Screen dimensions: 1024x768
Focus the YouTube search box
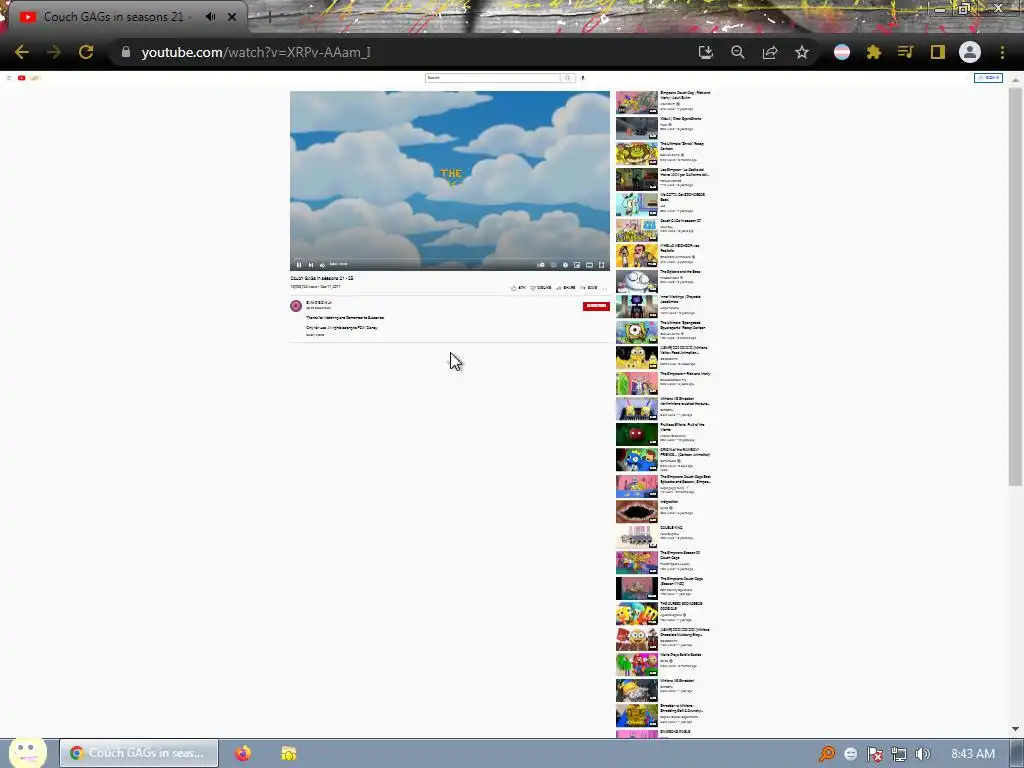pos(492,78)
